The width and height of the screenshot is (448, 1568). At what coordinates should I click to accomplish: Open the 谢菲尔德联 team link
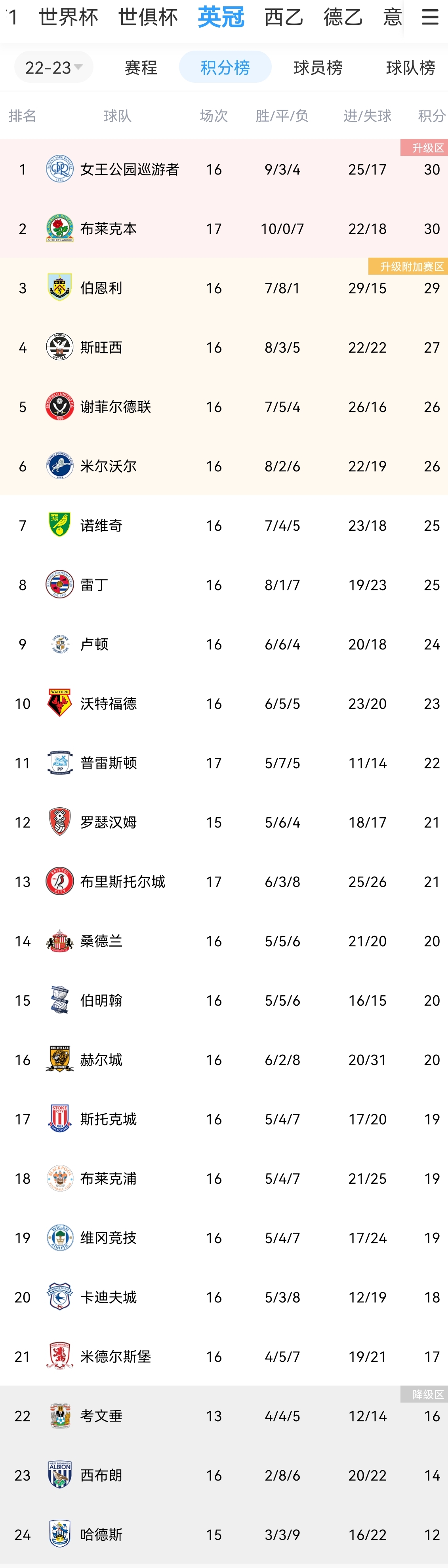[x=116, y=406]
